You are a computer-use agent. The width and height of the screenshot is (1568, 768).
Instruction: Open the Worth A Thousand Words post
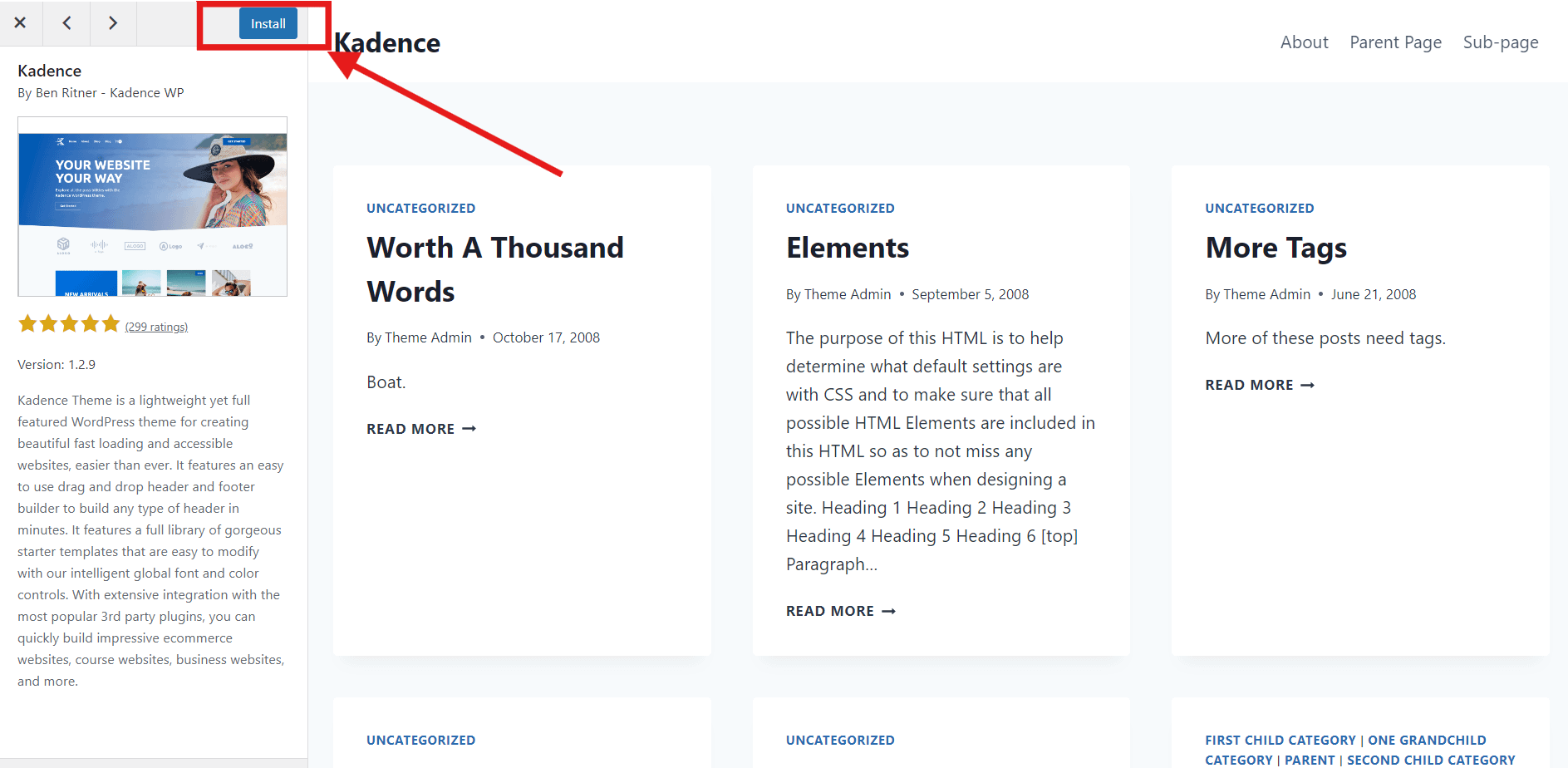pyautogui.click(x=494, y=268)
